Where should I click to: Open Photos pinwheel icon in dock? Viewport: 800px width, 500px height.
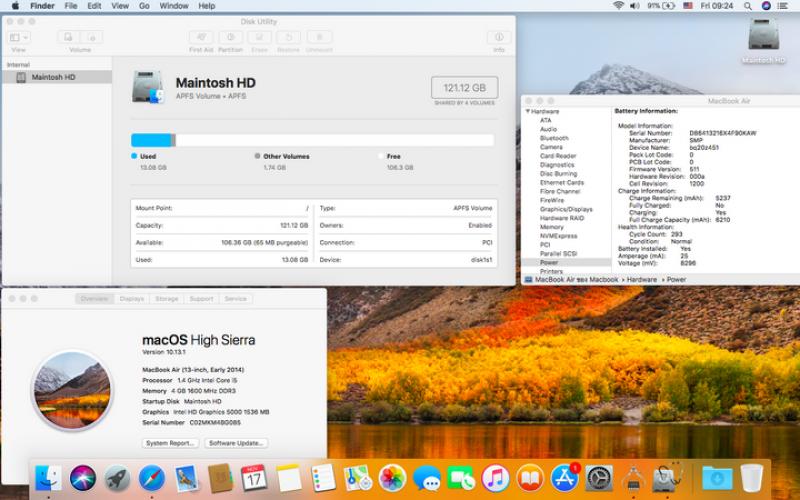pyautogui.click(x=392, y=479)
